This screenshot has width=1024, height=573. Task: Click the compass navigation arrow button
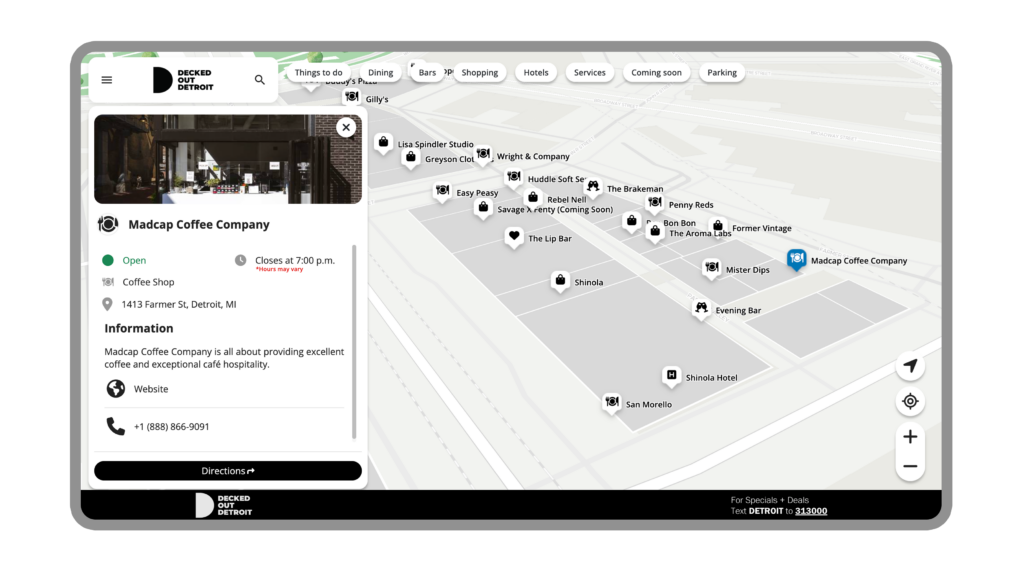[x=910, y=366]
